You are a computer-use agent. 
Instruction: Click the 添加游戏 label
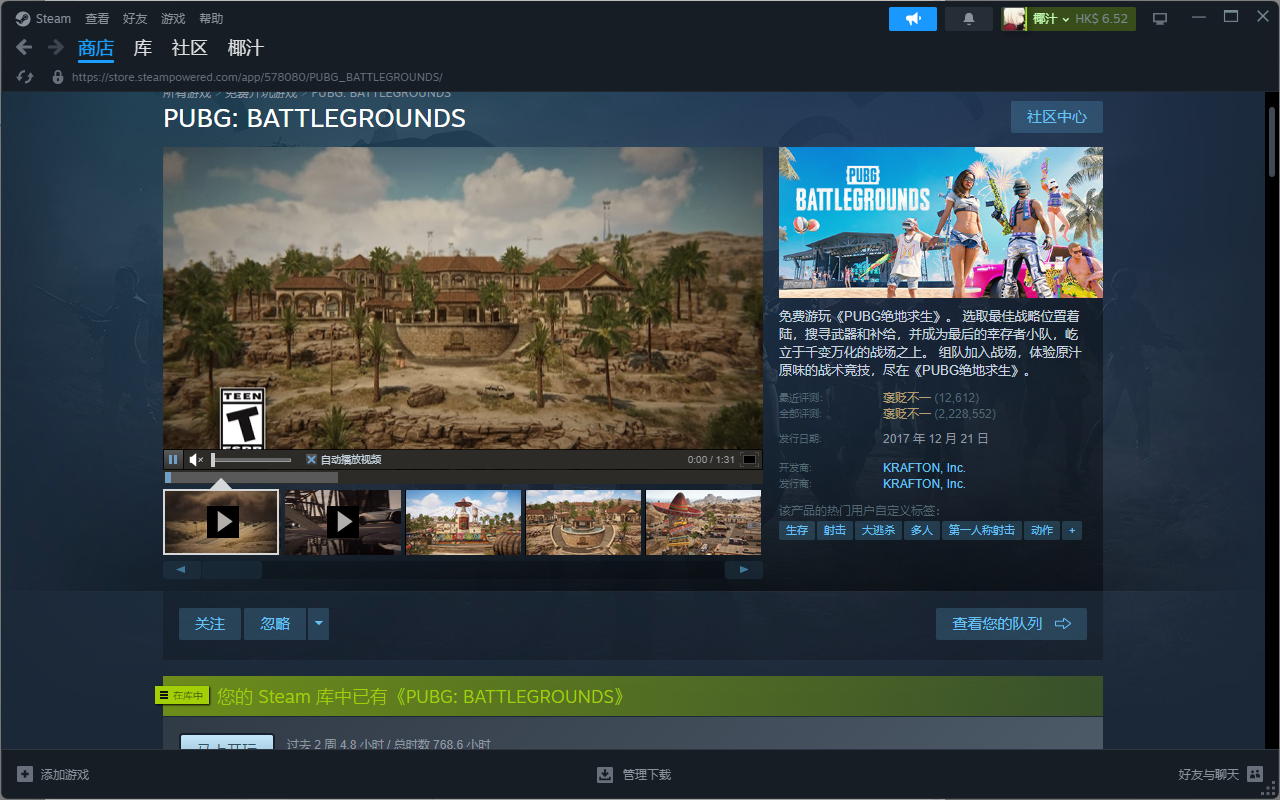(x=65, y=775)
